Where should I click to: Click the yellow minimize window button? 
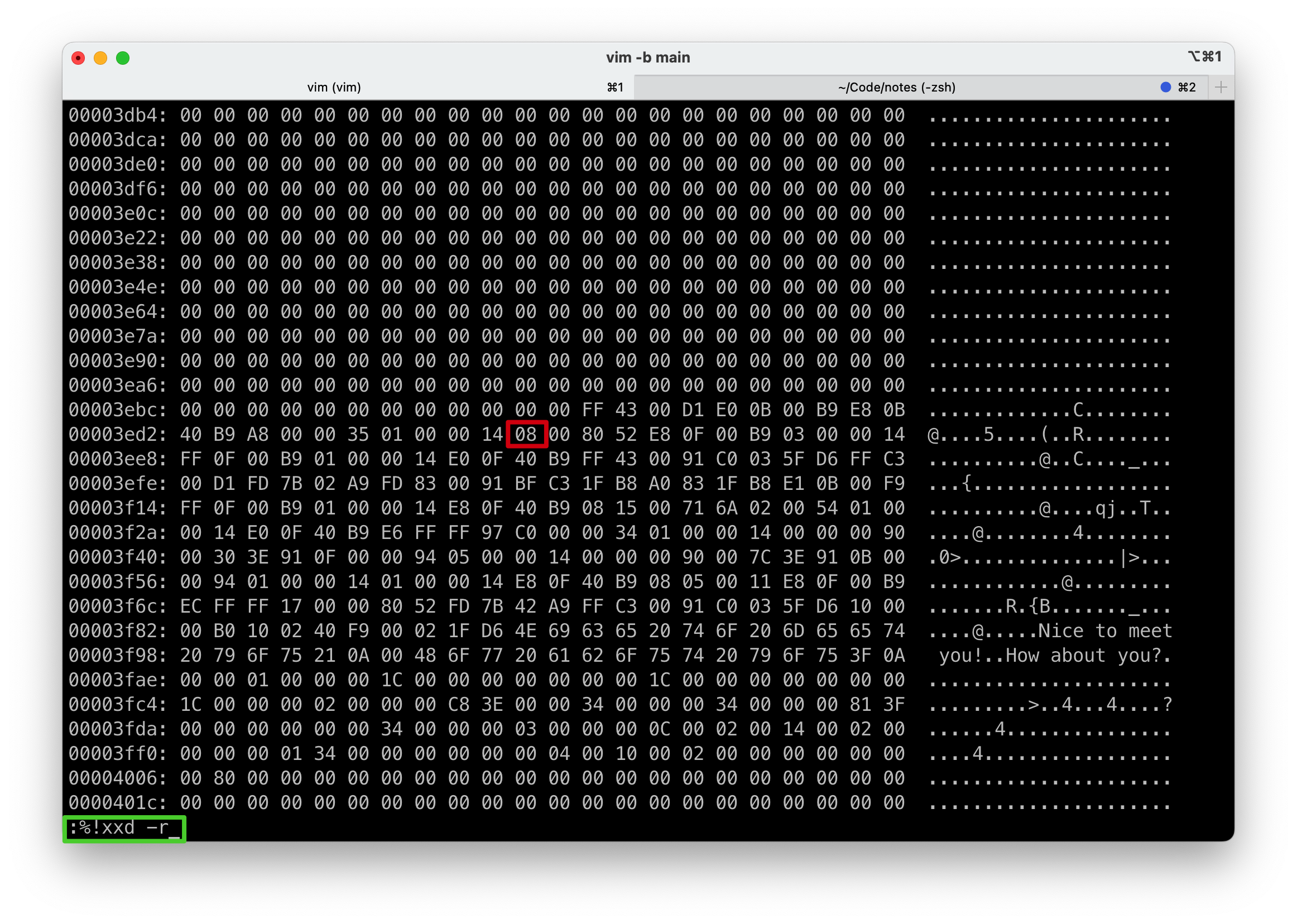tap(100, 58)
